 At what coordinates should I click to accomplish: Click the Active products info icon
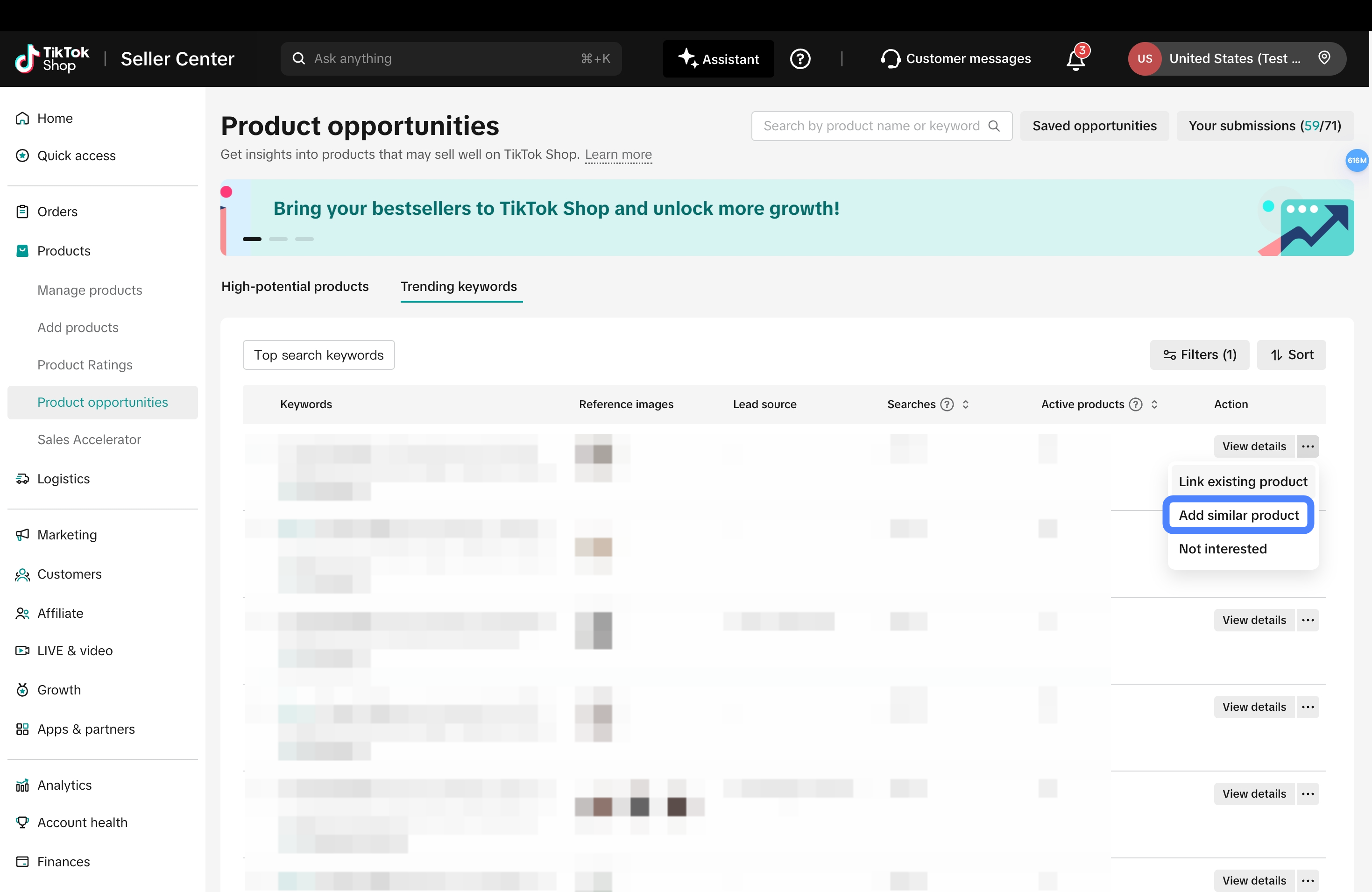click(1135, 404)
